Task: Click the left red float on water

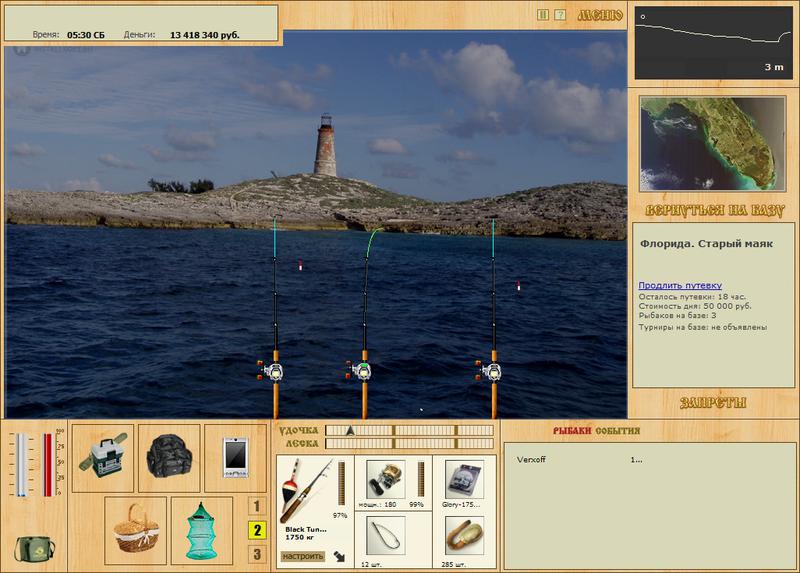Action: [301, 265]
